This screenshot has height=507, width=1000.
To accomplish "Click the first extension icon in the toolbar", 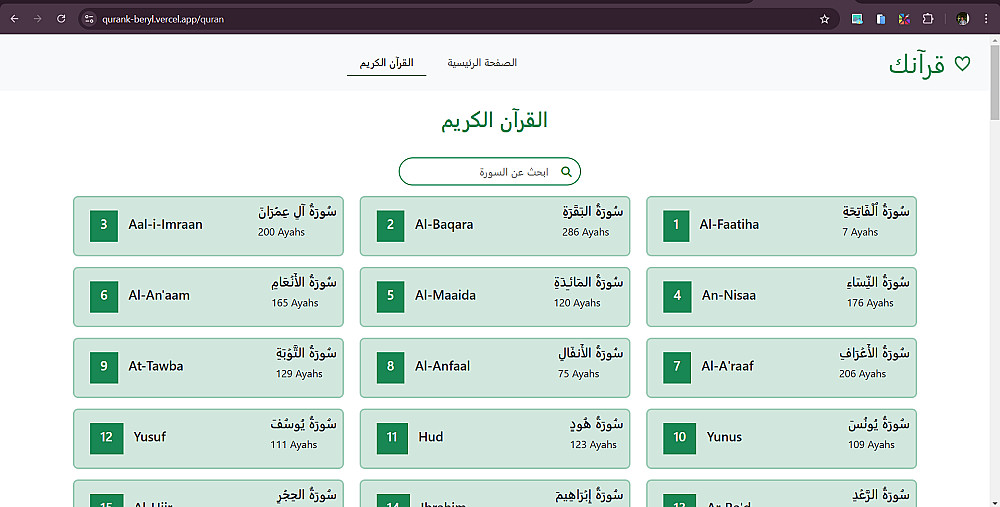I will [857, 19].
